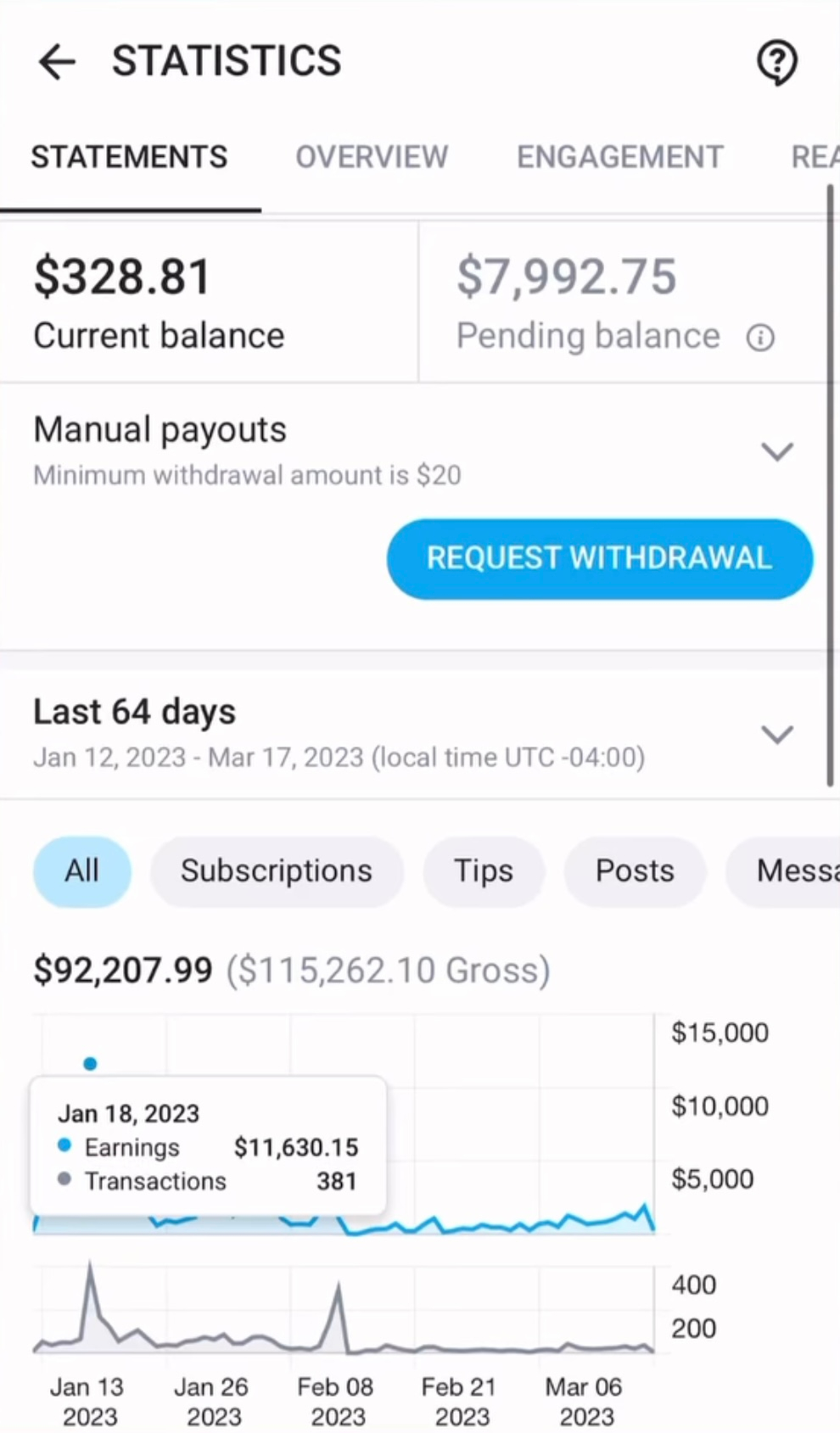The width and height of the screenshot is (840, 1433).
Task: Open the Last 64 days date range dropdown
Action: pos(777,734)
